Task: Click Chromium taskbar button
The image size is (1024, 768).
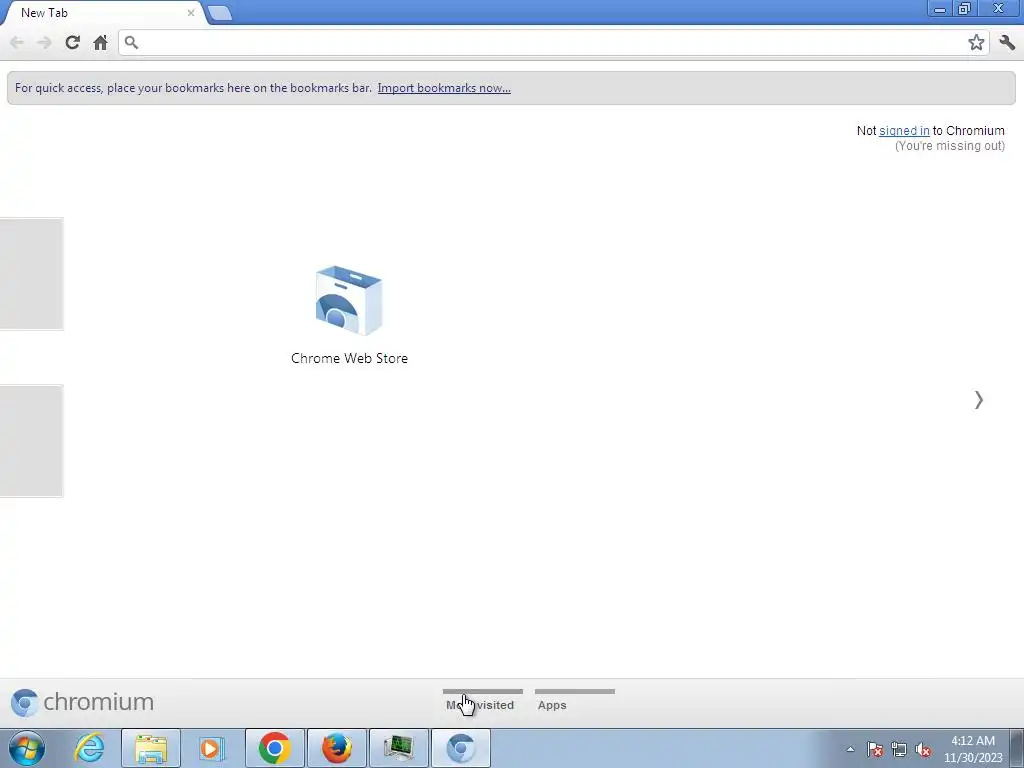Action: (460, 748)
